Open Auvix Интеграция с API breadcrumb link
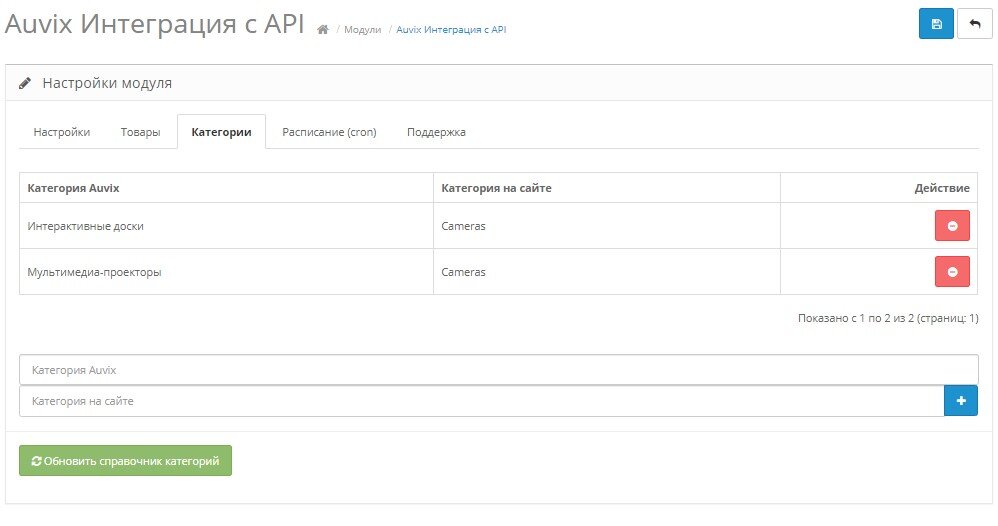 [451, 29]
